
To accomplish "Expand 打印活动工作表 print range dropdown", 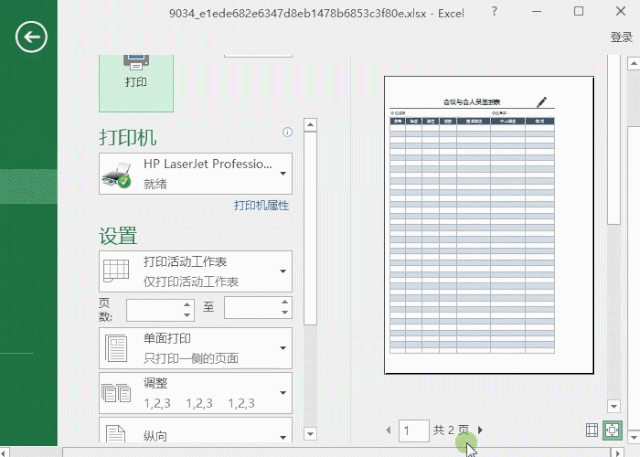I will tap(196, 271).
